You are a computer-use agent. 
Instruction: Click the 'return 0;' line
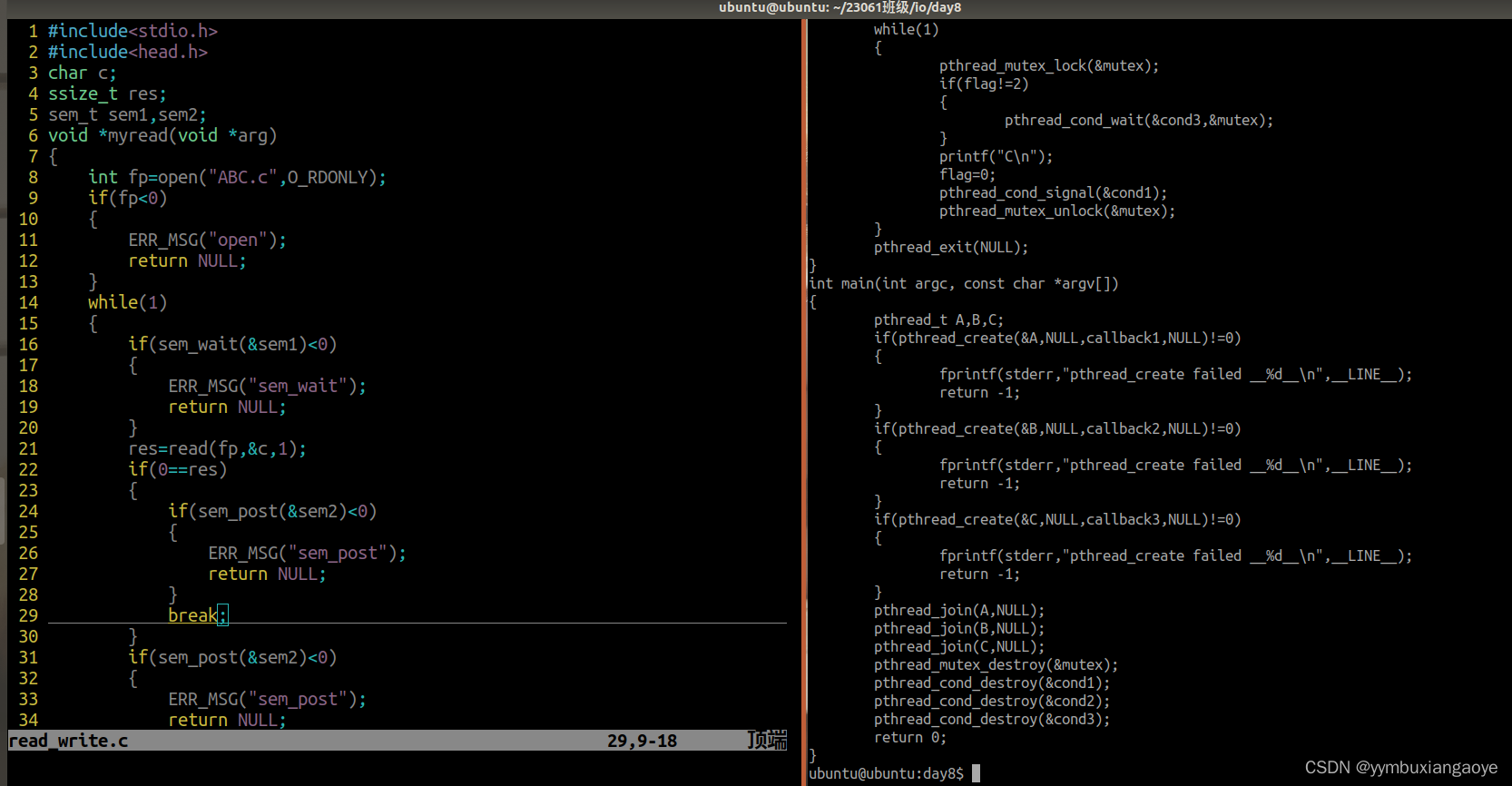(x=909, y=737)
